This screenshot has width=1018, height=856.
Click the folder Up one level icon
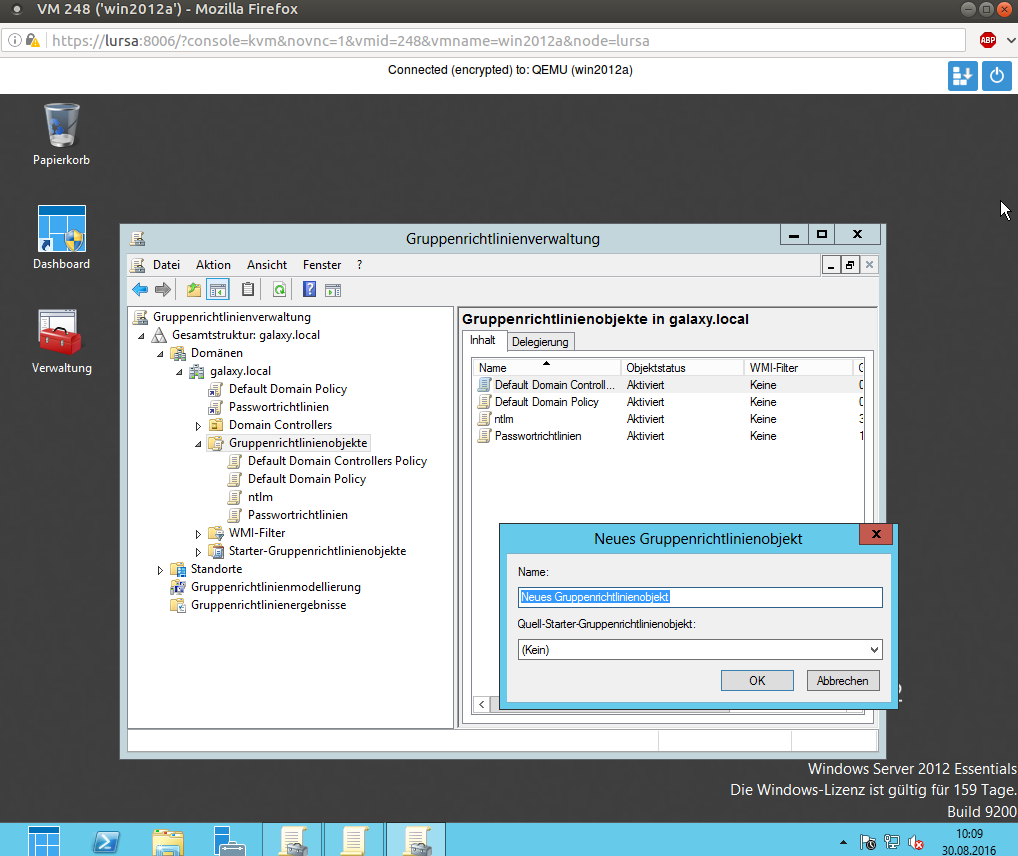tap(194, 290)
